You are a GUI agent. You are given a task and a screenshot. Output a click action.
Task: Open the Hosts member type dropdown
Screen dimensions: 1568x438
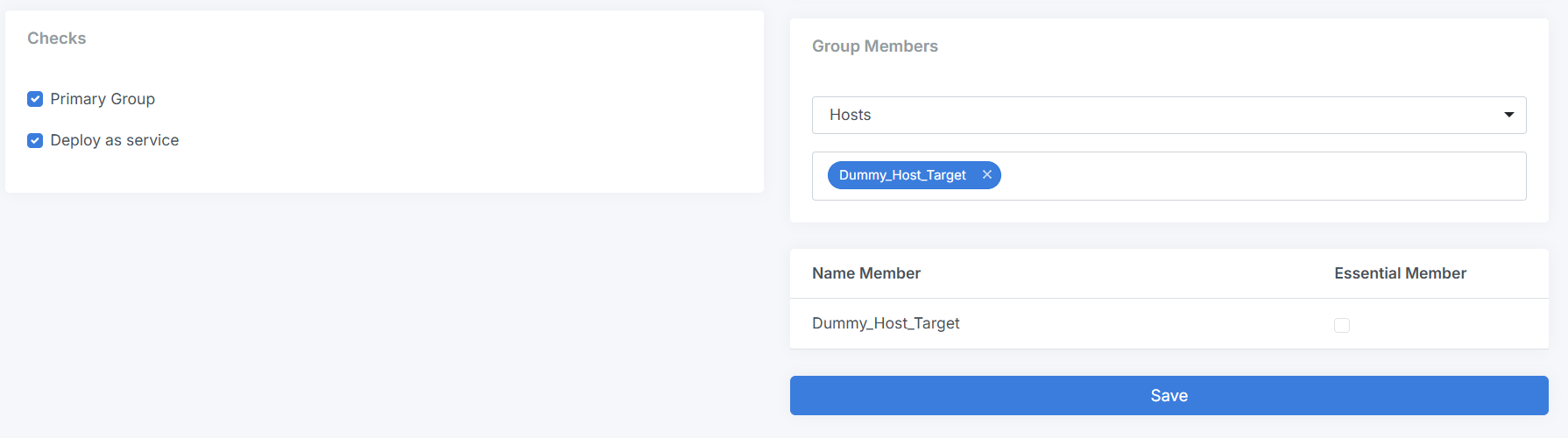(x=1169, y=115)
